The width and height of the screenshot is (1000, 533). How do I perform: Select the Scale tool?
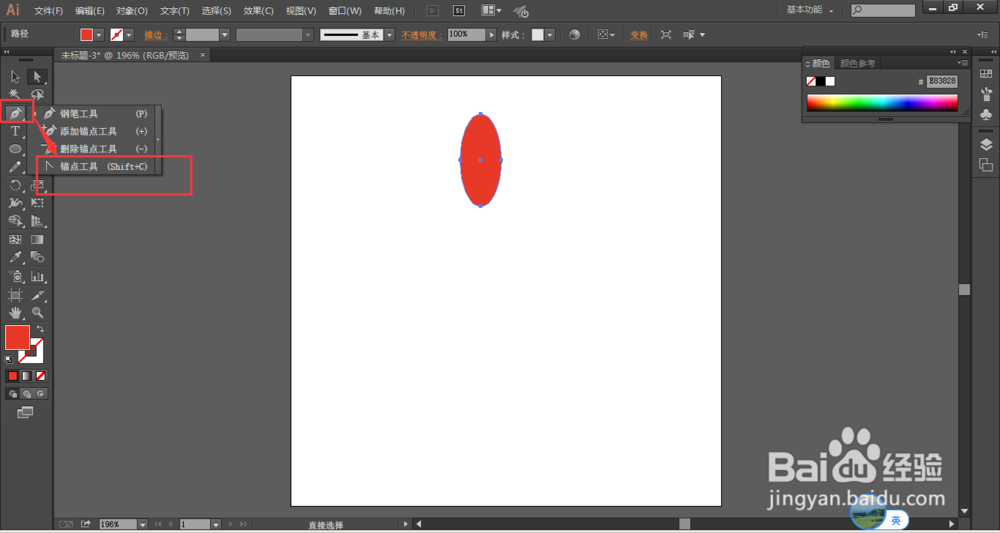(x=37, y=186)
